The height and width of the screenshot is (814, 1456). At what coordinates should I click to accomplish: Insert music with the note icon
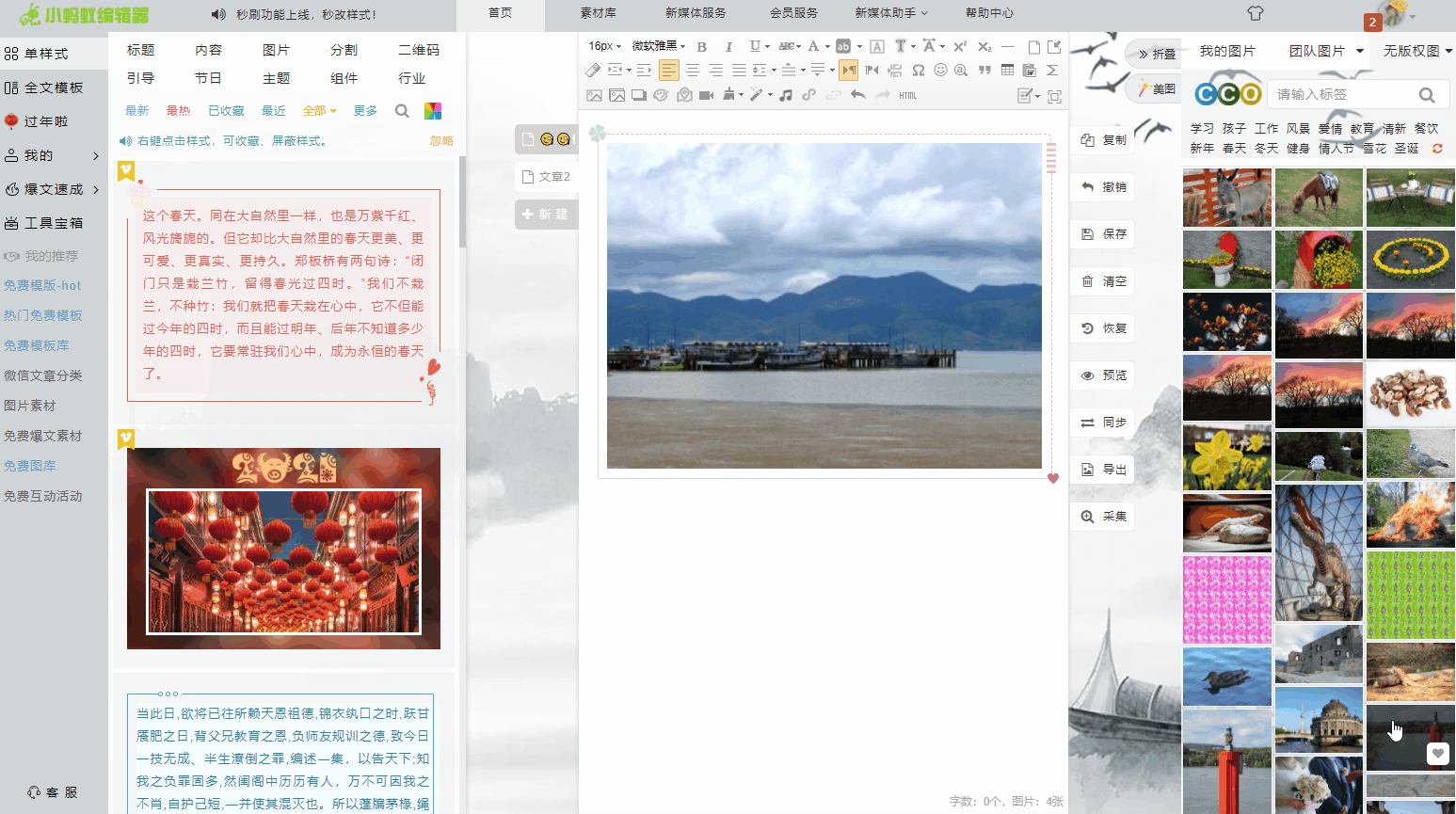pyautogui.click(x=785, y=95)
